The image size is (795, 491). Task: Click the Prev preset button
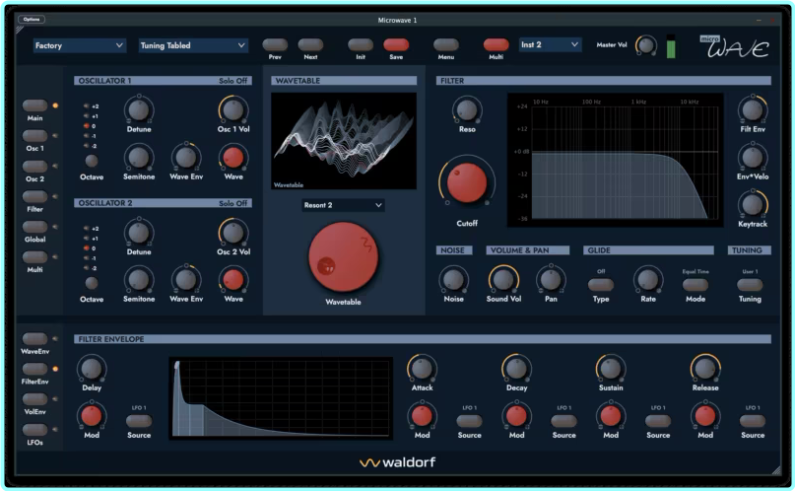[275, 45]
